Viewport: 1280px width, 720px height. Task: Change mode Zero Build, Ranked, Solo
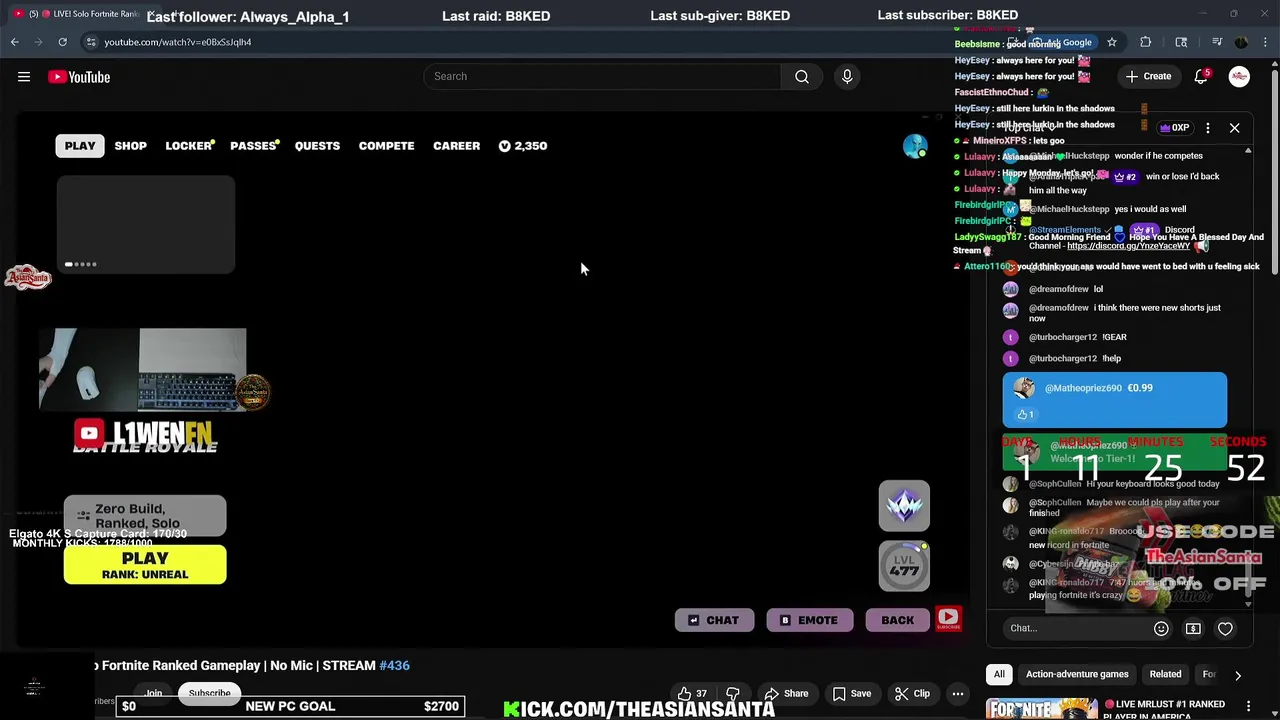pyautogui.click(x=145, y=516)
